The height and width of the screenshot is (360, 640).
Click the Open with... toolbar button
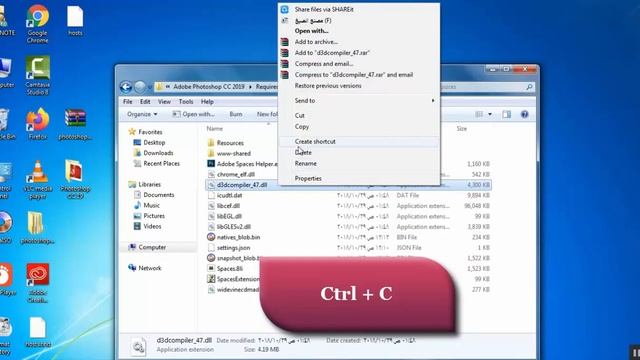click(193, 114)
